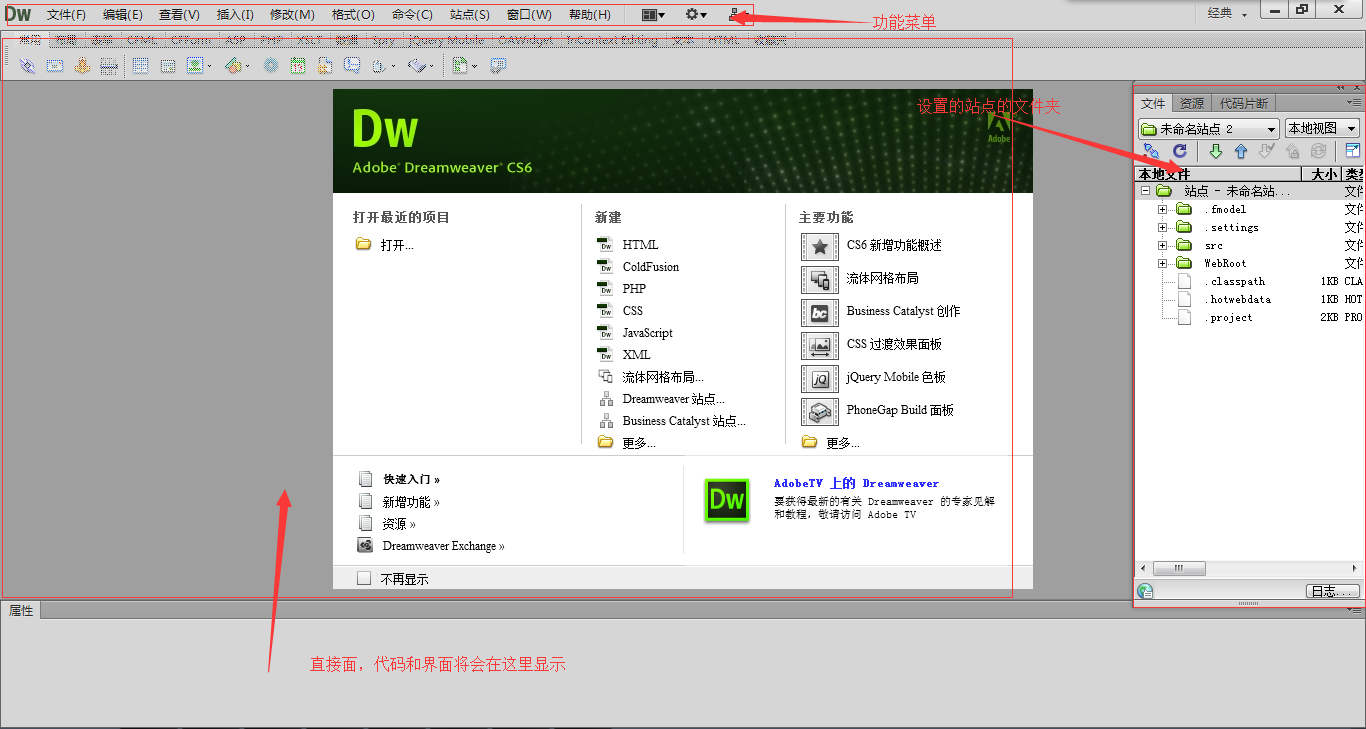Screen dimensions: 1366x729
Task: Connect to remote server in Files panel
Action: (x=1151, y=151)
